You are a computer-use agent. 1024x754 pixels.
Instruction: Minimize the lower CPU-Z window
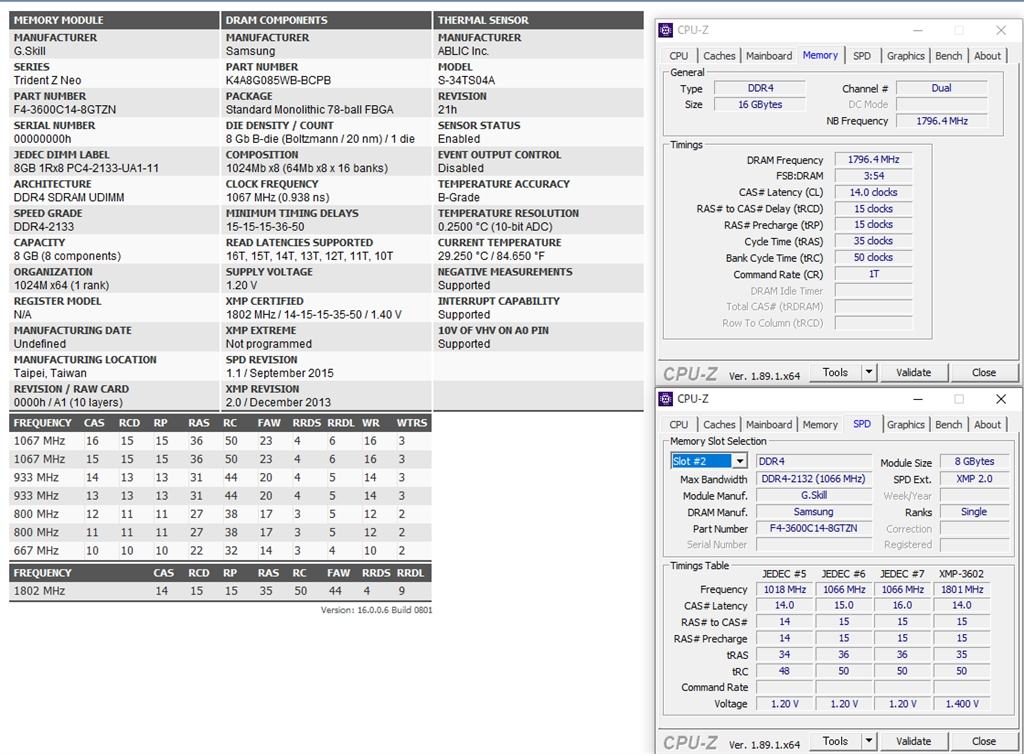(918, 399)
